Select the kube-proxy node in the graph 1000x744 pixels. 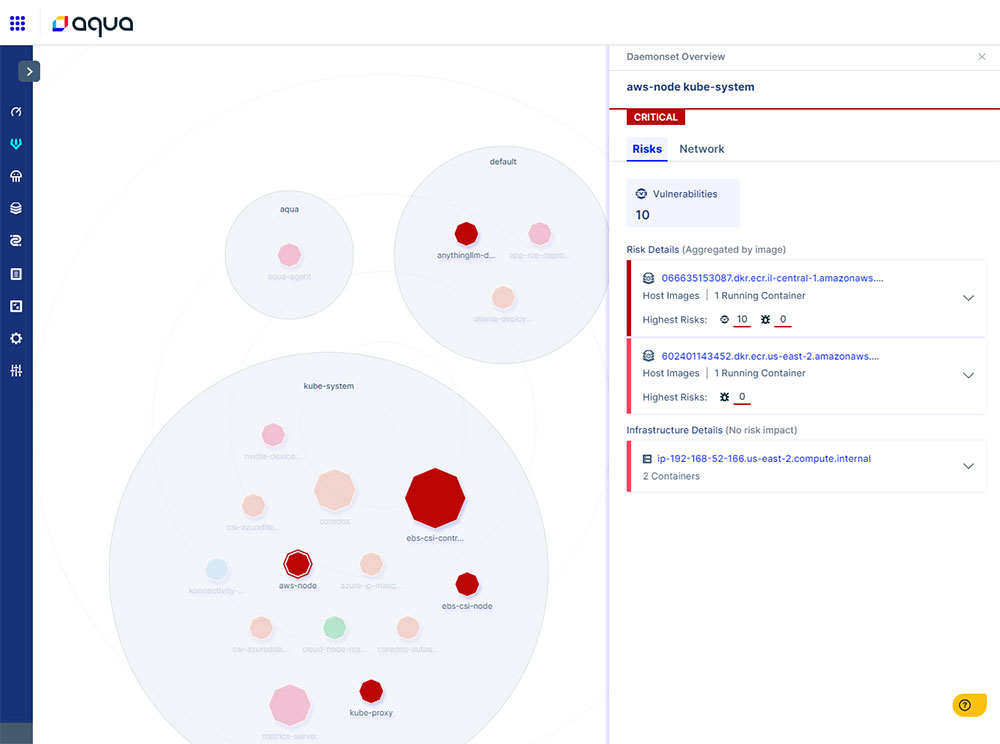(371, 691)
